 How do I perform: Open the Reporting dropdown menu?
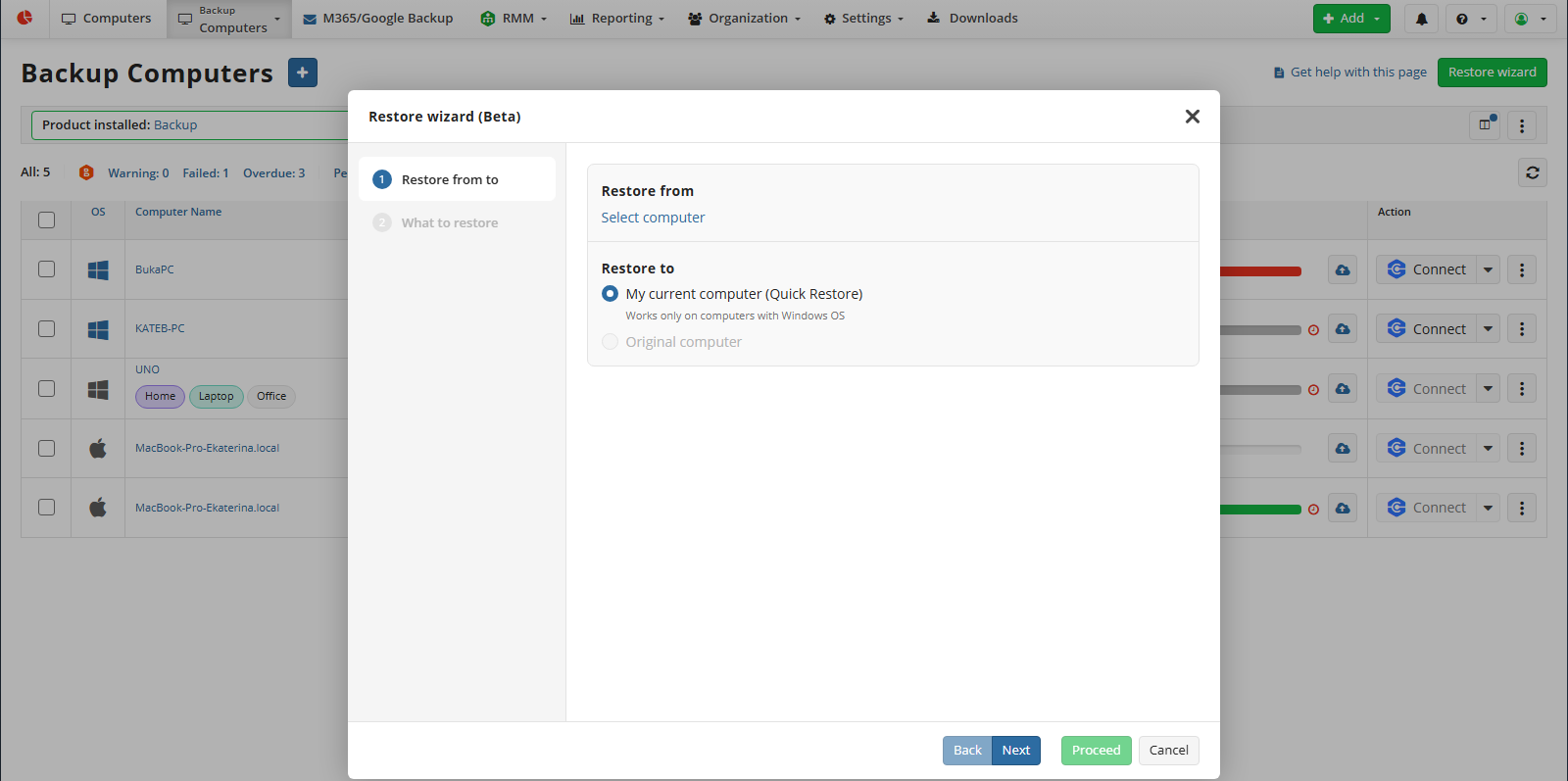[617, 19]
